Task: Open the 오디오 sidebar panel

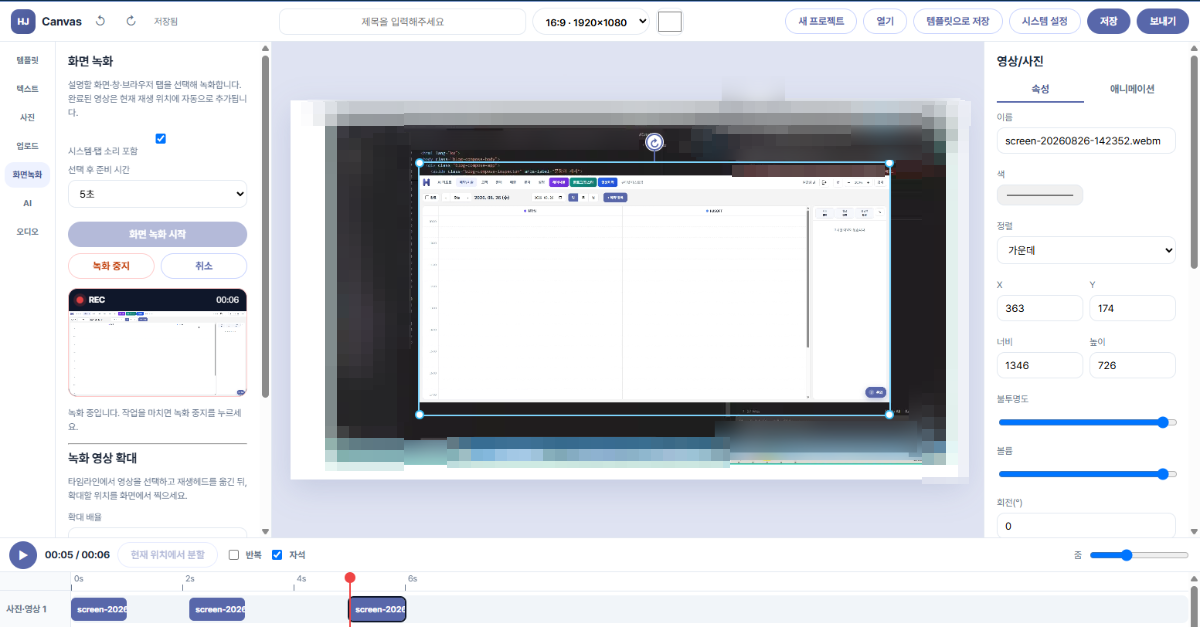Action: click(27, 231)
